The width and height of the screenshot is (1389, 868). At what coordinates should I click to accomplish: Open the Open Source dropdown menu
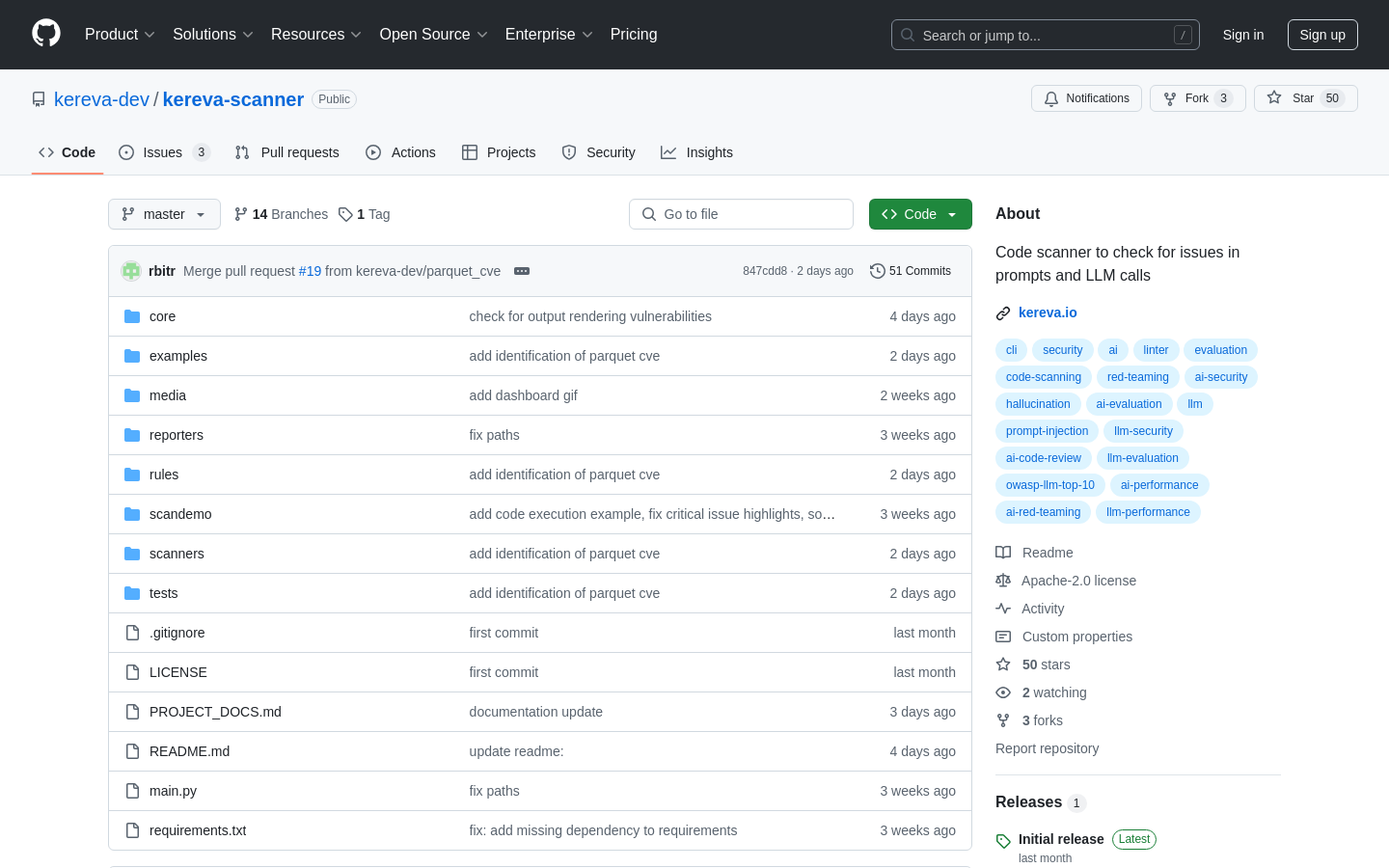tap(434, 35)
